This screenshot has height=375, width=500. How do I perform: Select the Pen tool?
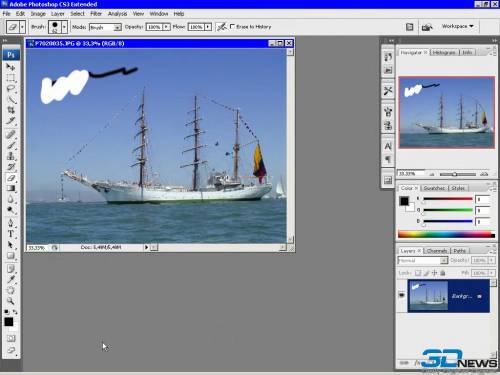[11, 223]
